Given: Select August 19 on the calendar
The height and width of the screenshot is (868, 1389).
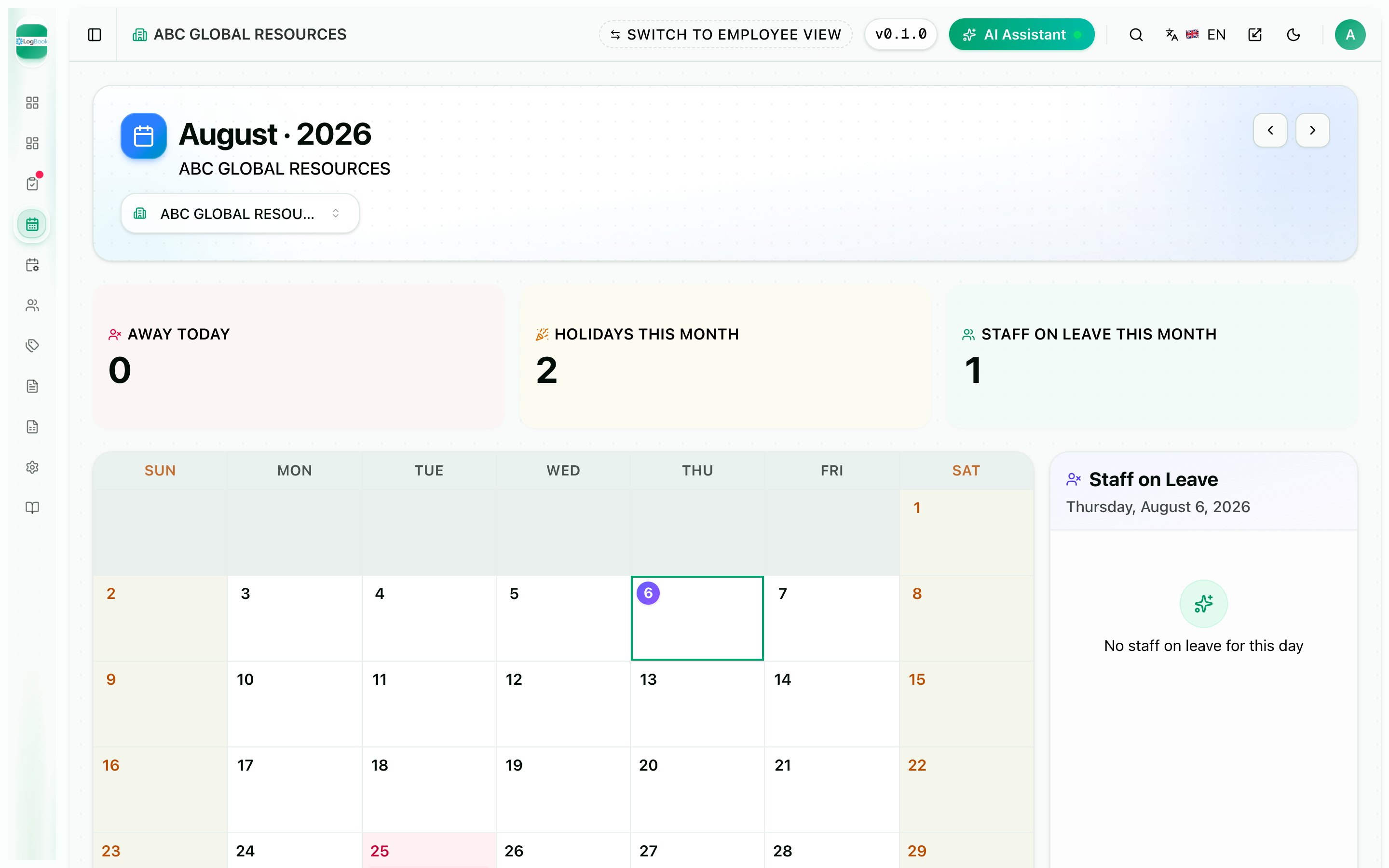Looking at the screenshot, I should coord(563,790).
